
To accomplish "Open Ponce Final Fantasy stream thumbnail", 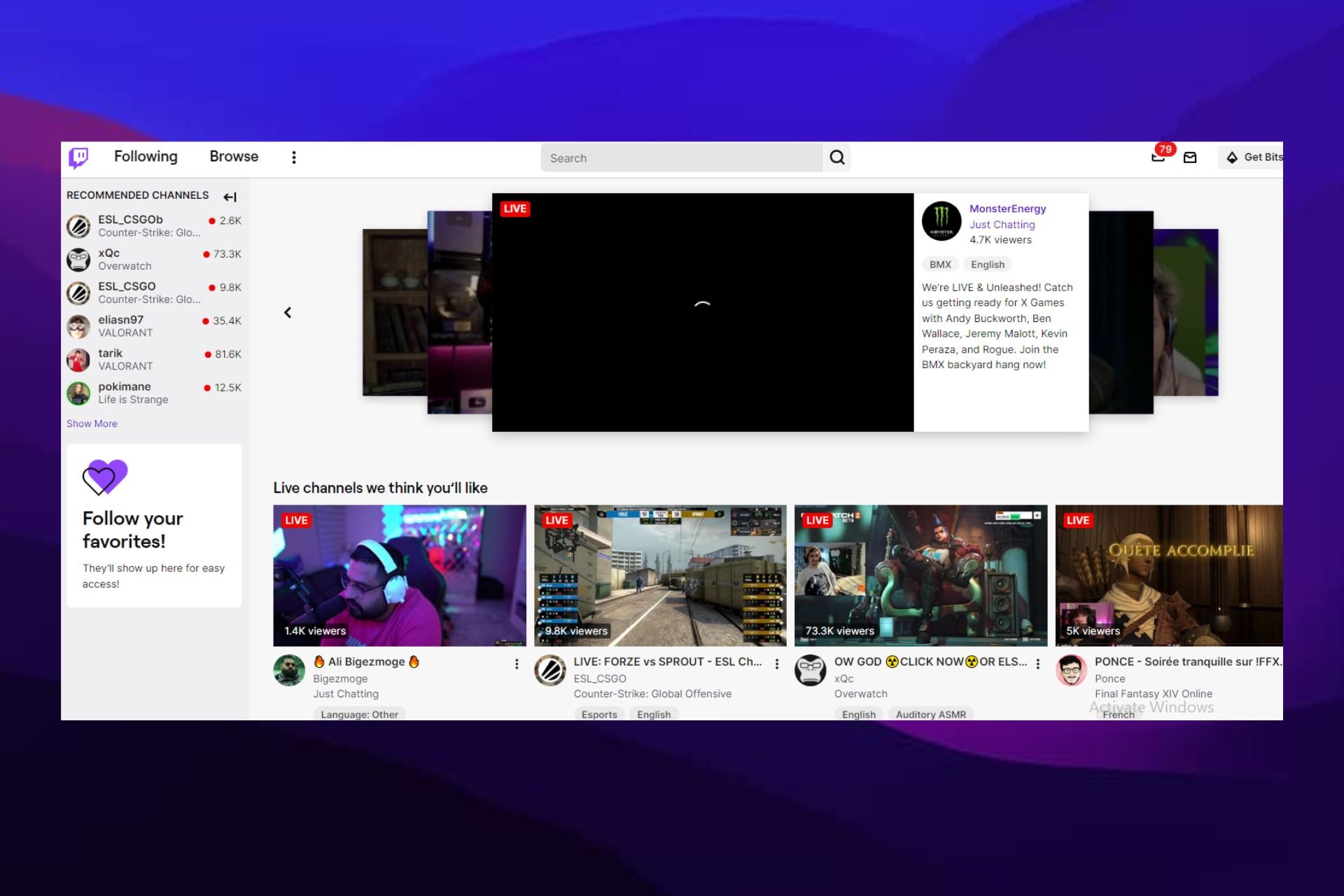I will 1169,575.
